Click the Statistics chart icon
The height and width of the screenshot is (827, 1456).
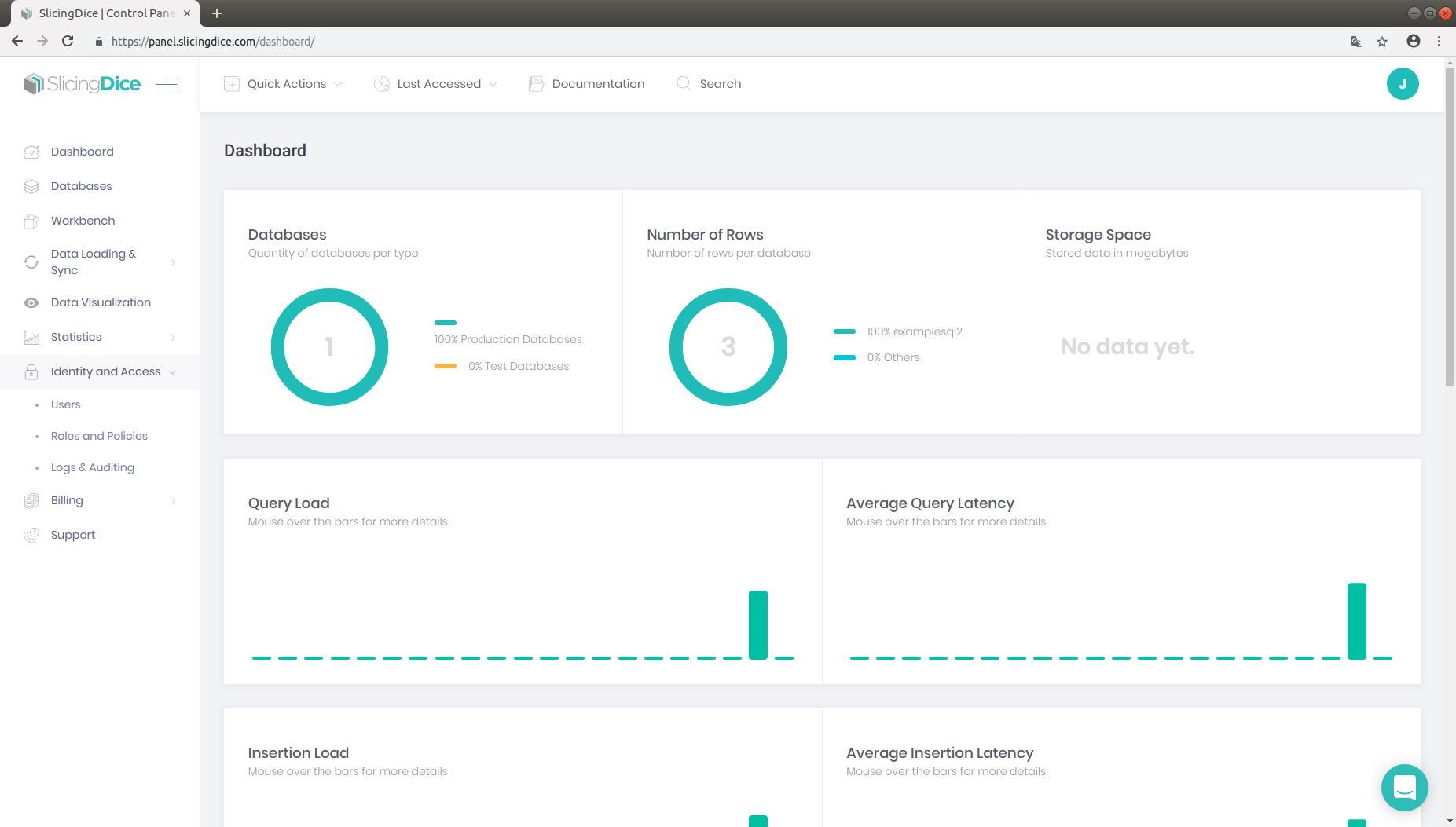pos(31,337)
